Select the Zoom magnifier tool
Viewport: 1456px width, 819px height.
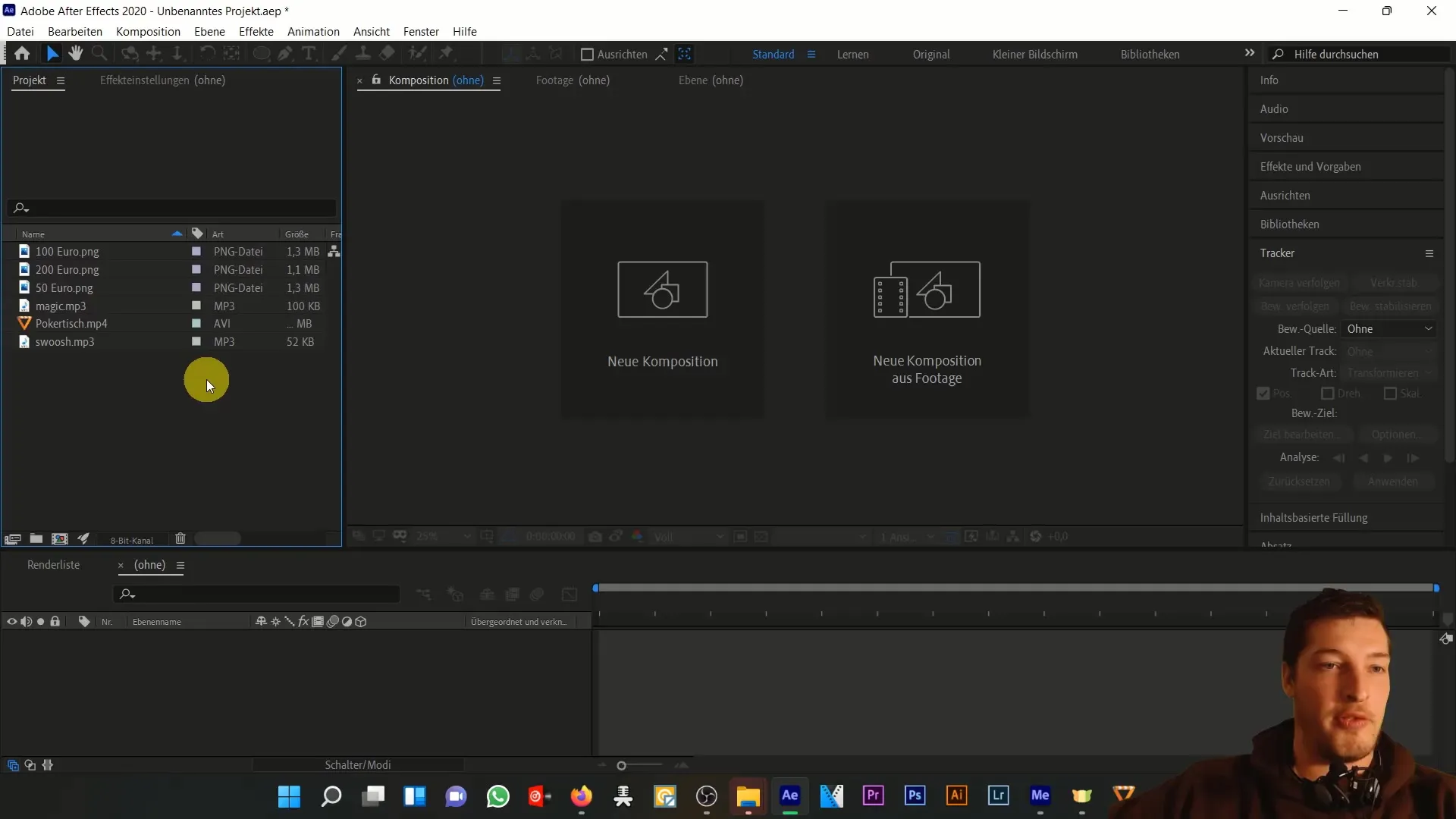point(99,54)
